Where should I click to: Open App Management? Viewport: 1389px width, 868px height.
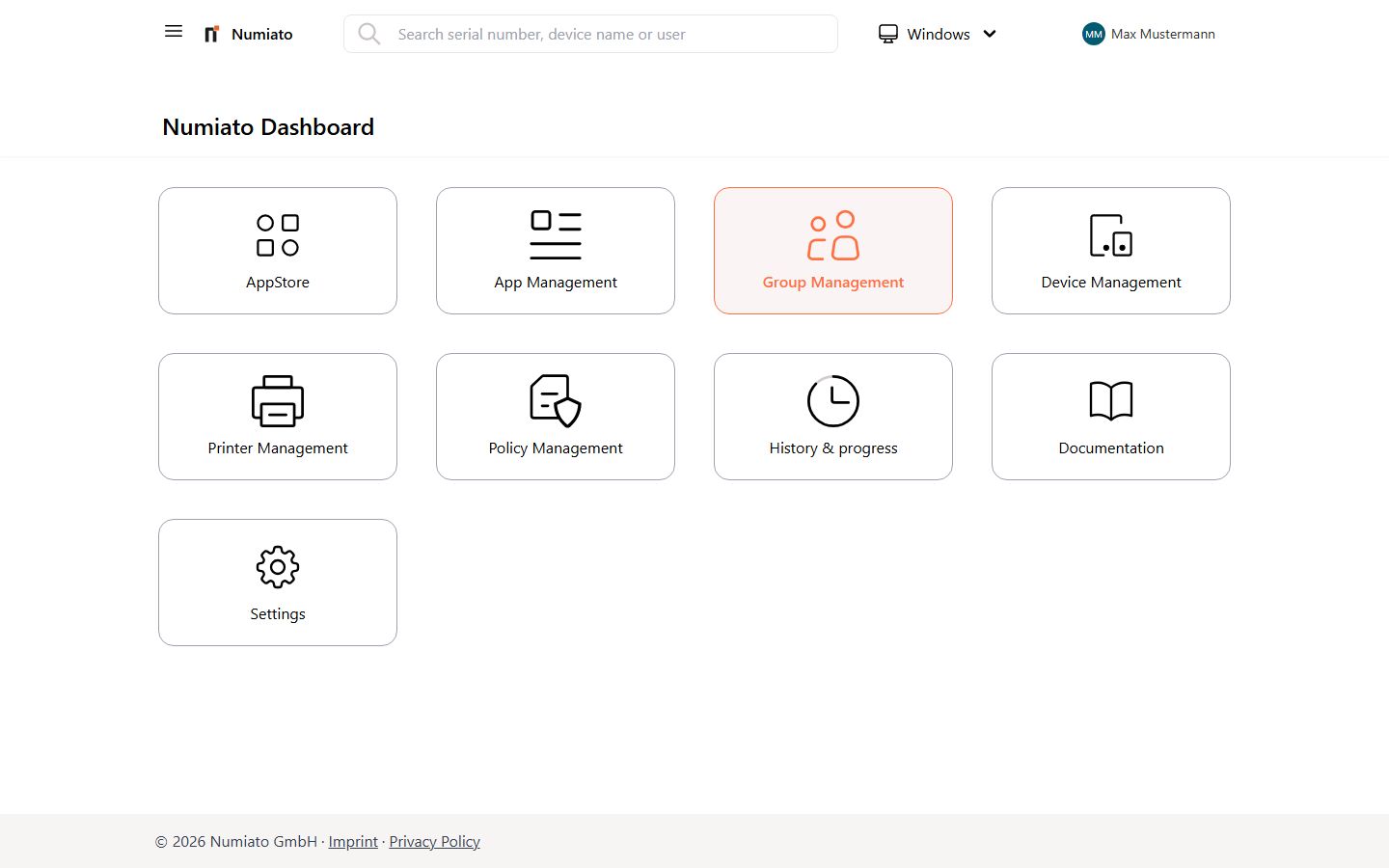pyautogui.click(x=556, y=251)
